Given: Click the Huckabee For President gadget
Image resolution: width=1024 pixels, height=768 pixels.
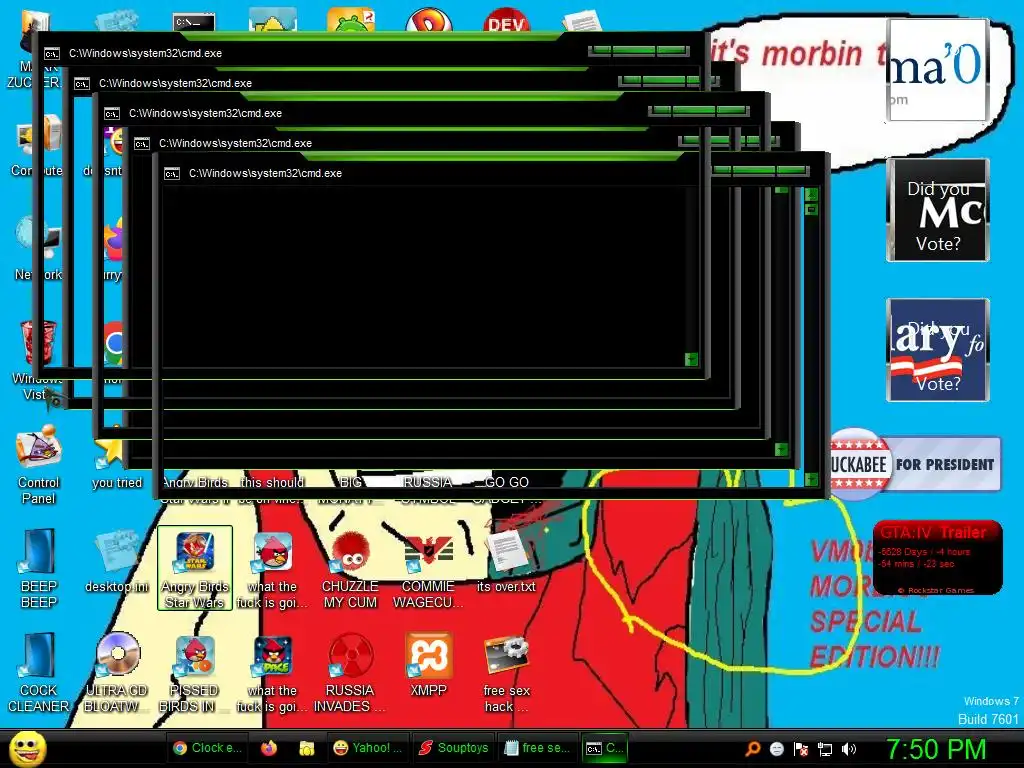Looking at the screenshot, I should [915, 464].
